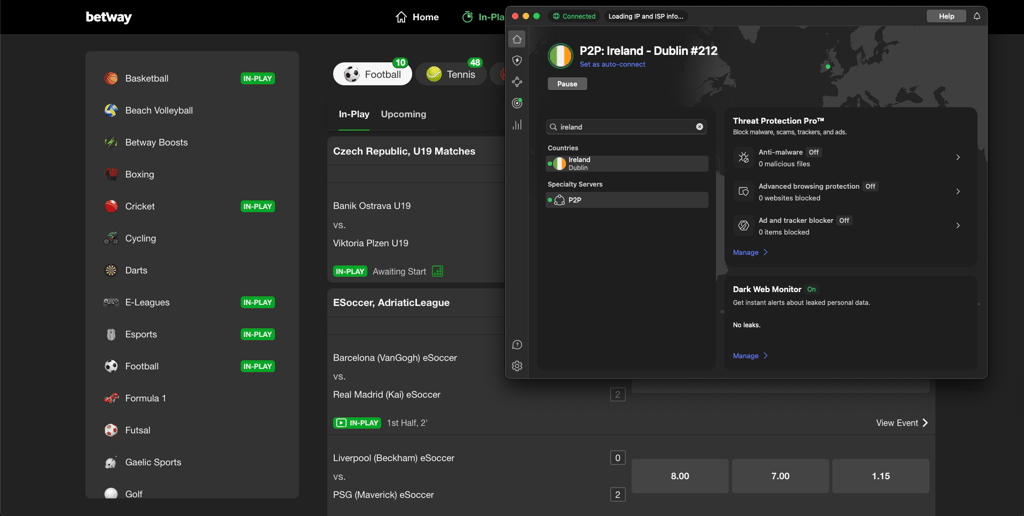Click the Ireland flag in connection header
This screenshot has width=1024, height=516.
560,56
